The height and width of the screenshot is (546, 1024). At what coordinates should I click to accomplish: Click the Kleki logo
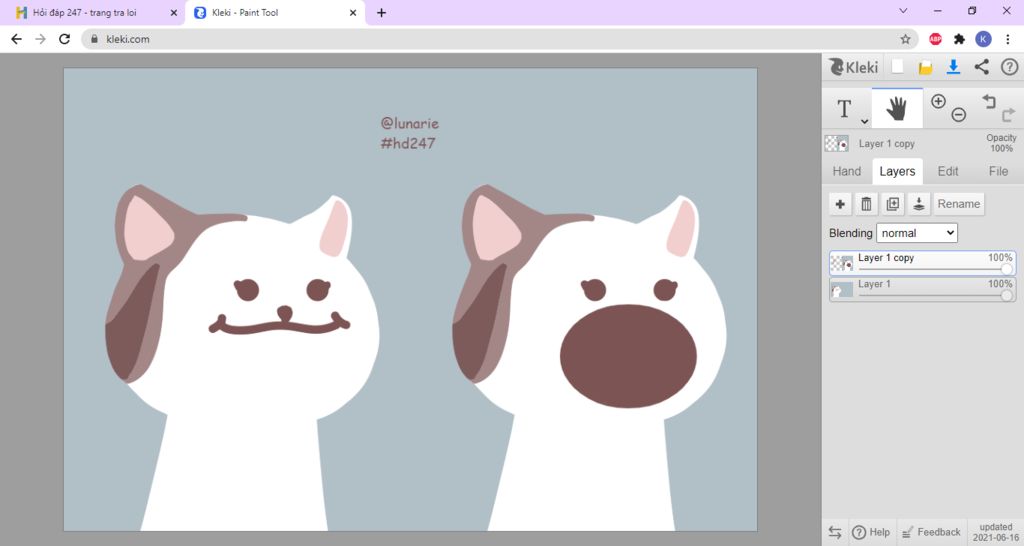point(853,67)
